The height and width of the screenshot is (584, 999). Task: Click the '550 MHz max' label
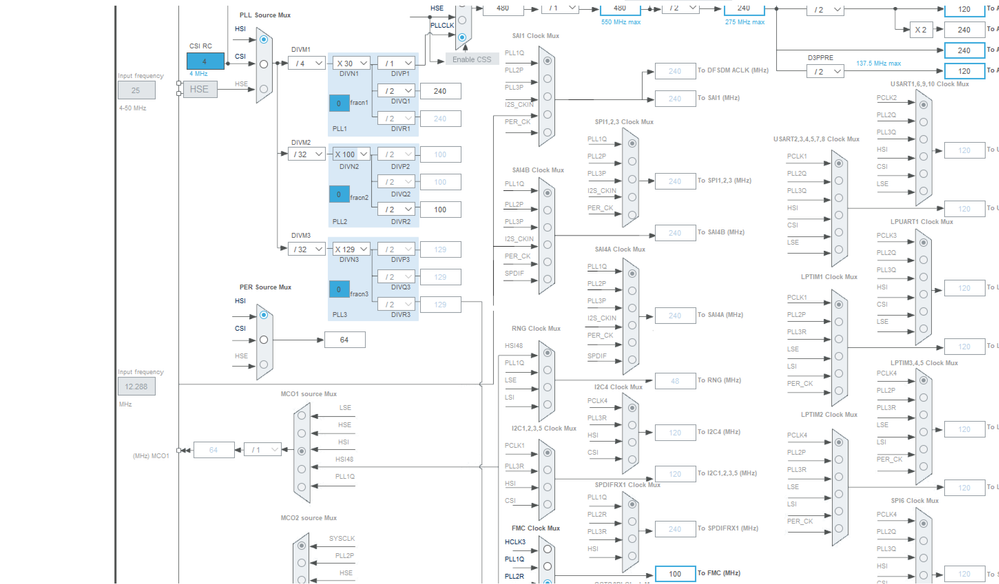click(x=621, y=22)
